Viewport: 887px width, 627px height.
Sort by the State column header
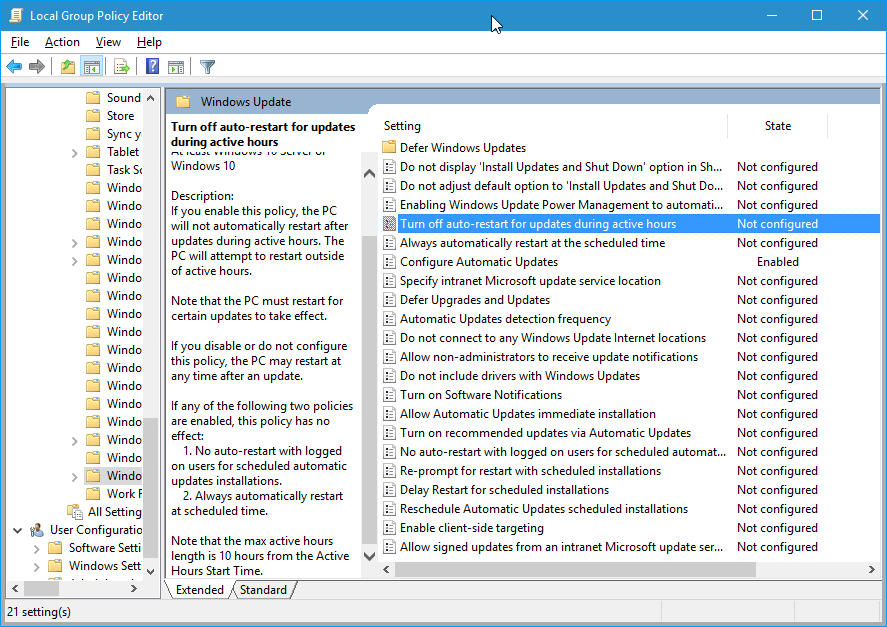pos(778,126)
